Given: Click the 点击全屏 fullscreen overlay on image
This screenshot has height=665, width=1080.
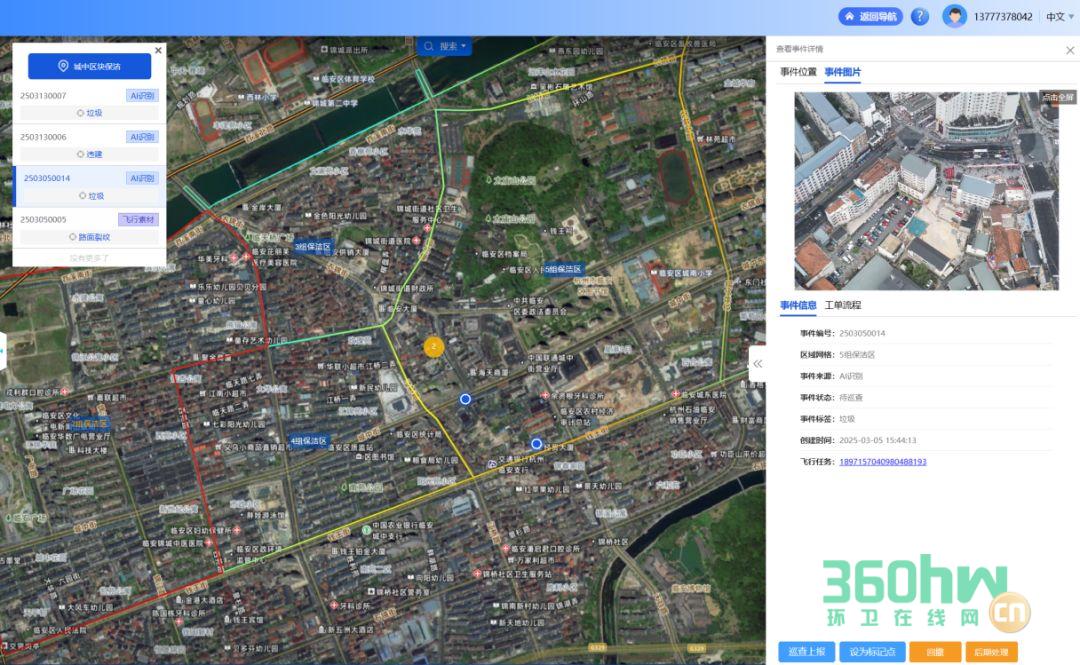Looking at the screenshot, I should (1057, 97).
